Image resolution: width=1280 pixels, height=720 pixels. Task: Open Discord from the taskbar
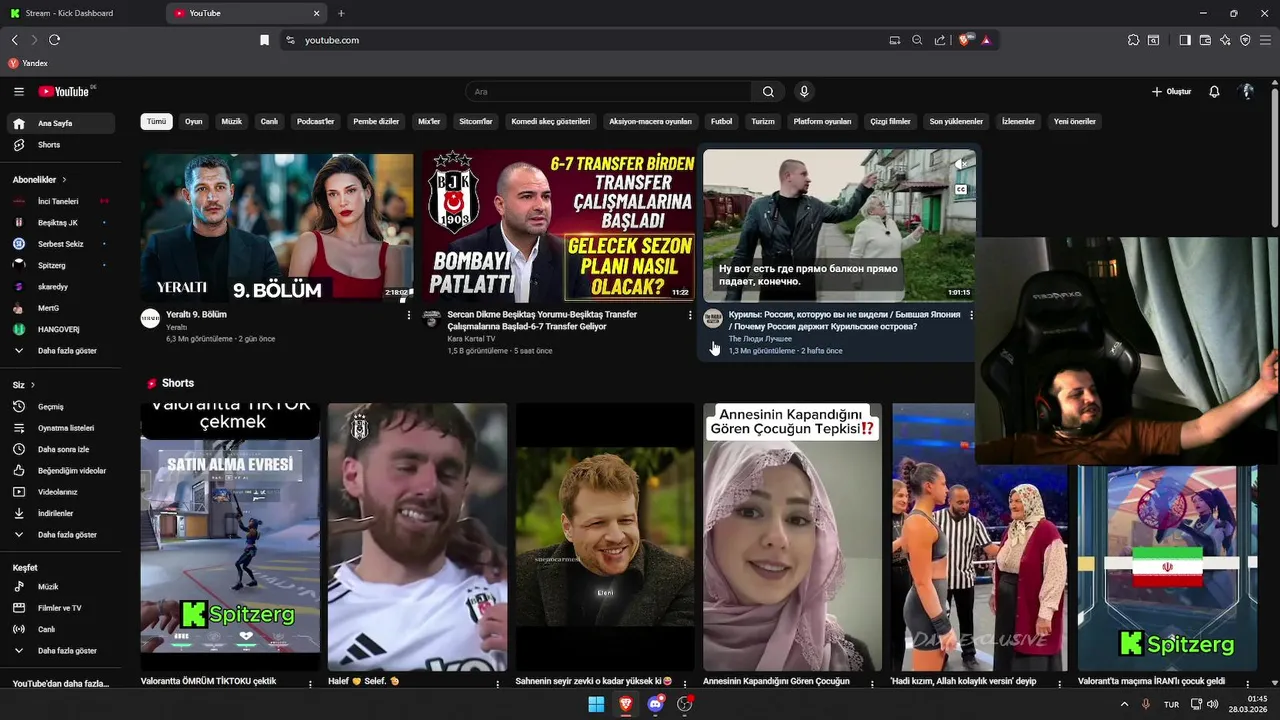tap(655, 704)
